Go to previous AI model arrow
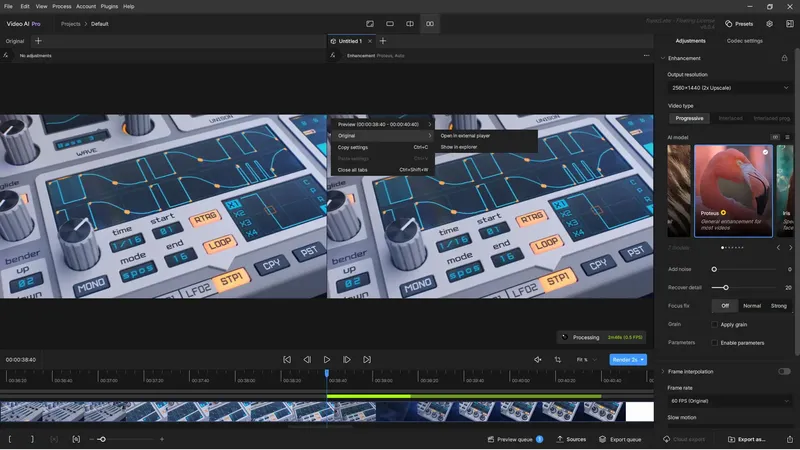Viewport: 800px width, 450px height. (x=779, y=247)
